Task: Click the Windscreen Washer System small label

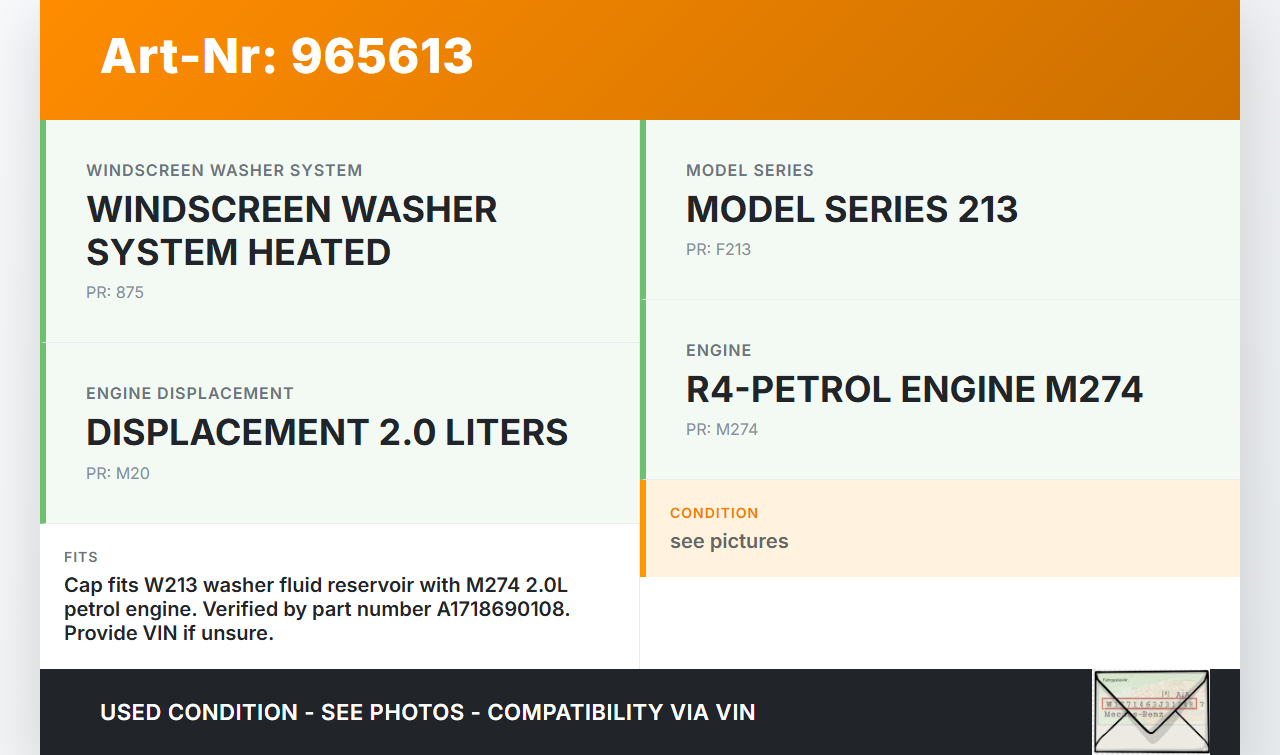Action: coord(224,171)
